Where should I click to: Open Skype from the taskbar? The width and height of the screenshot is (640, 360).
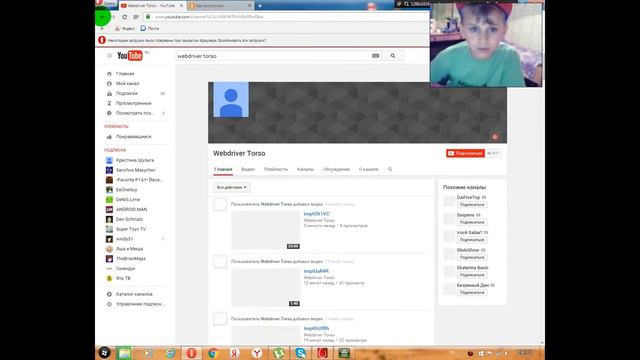point(300,353)
